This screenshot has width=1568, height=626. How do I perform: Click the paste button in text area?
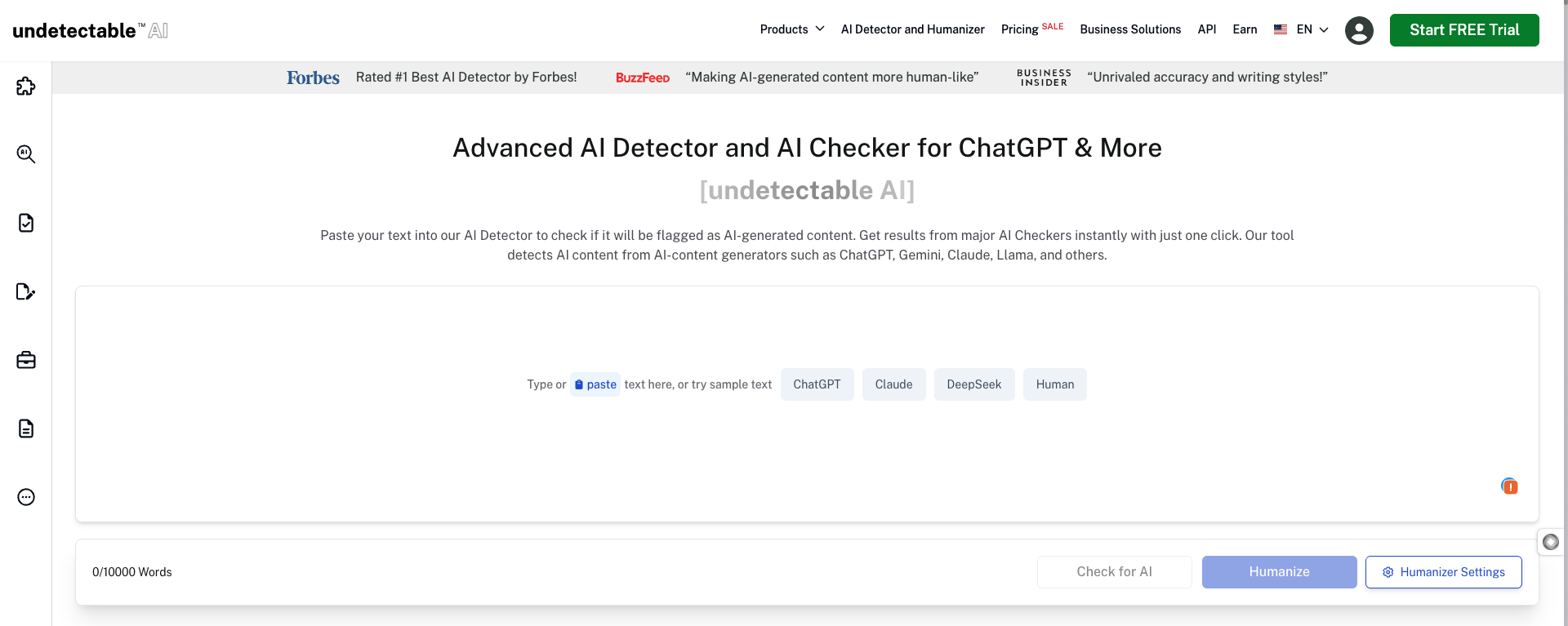click(x=595, y=384)
